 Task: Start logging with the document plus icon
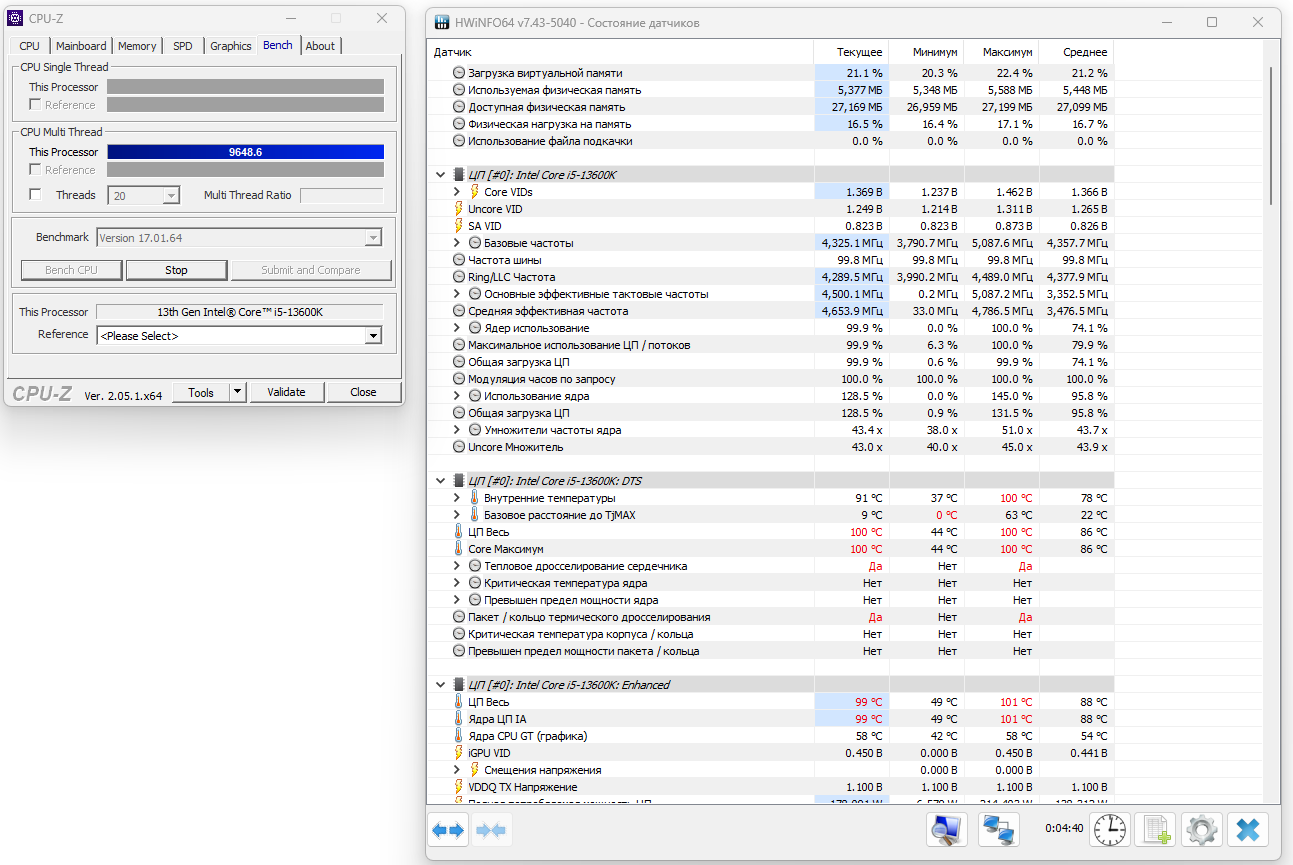(x=1156, y=830)
